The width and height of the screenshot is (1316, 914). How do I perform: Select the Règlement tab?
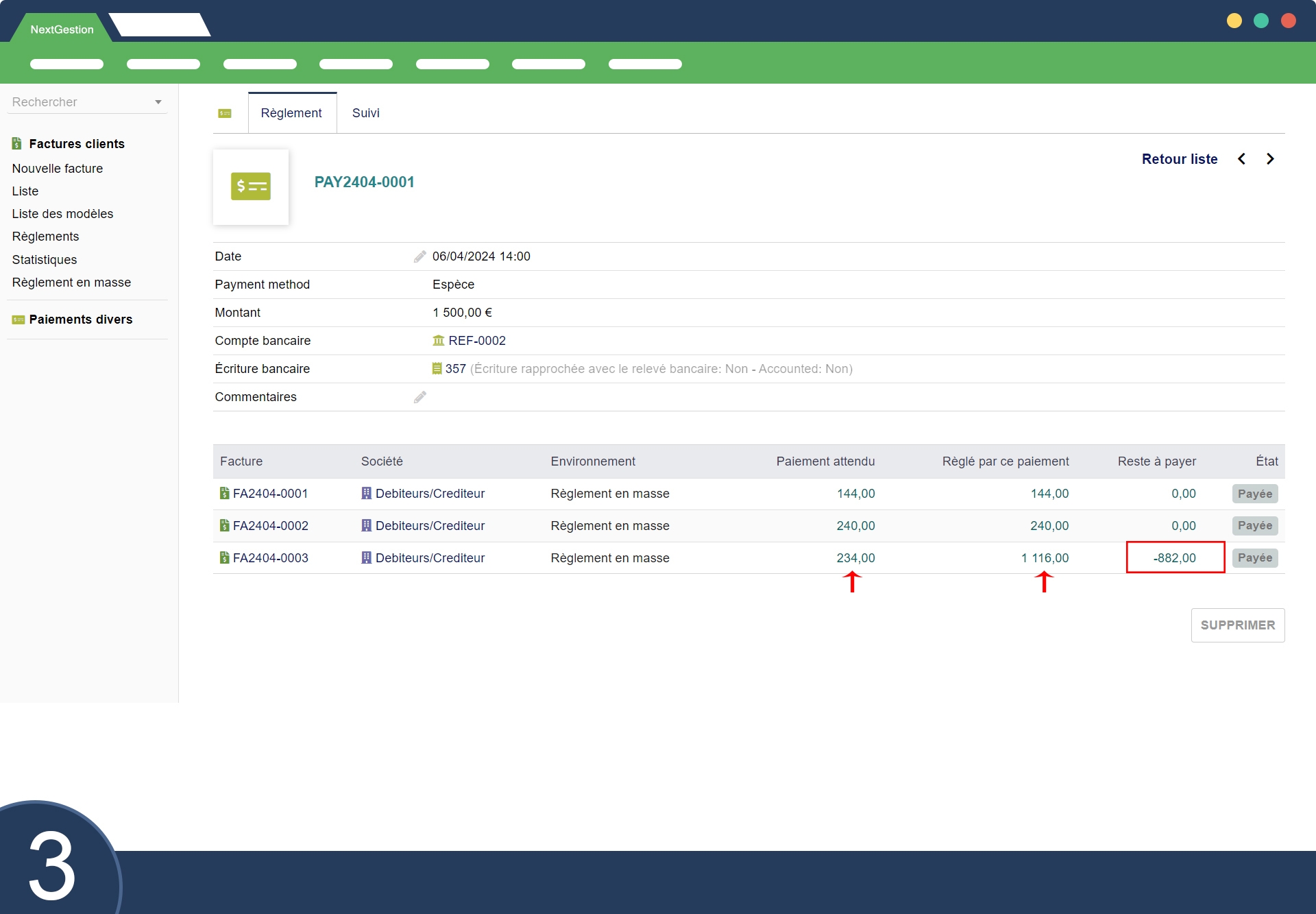tap(291, 113)
